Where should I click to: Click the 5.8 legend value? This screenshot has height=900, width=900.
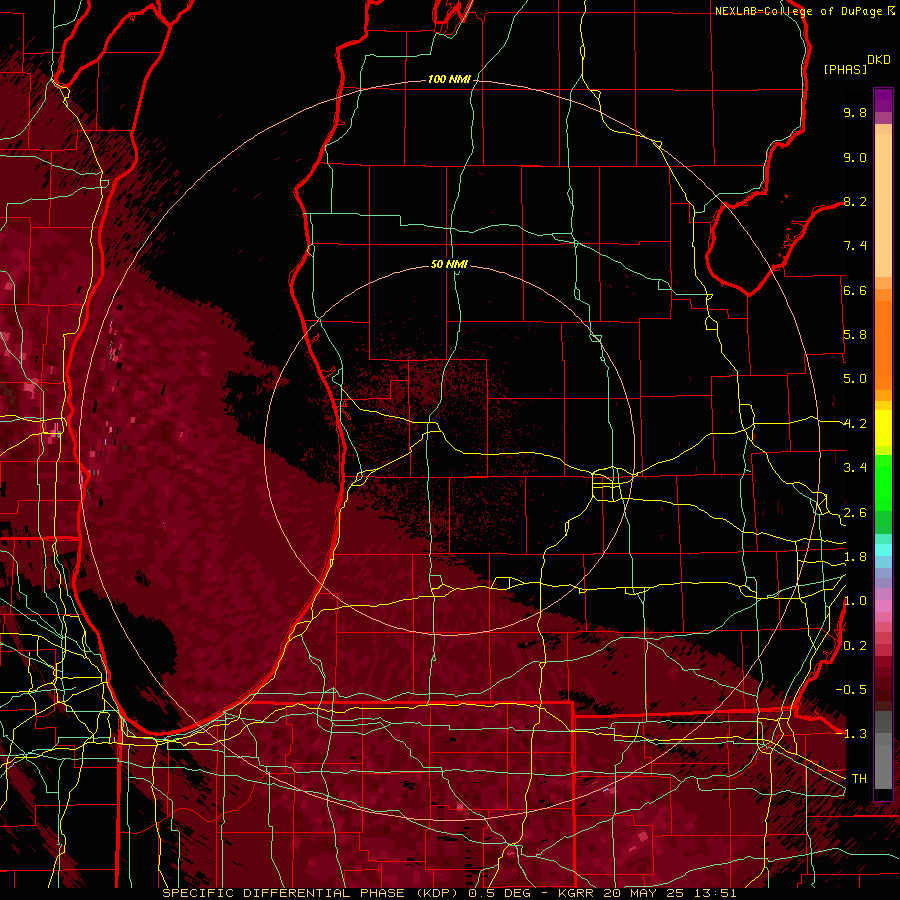(x=855, y=335)
